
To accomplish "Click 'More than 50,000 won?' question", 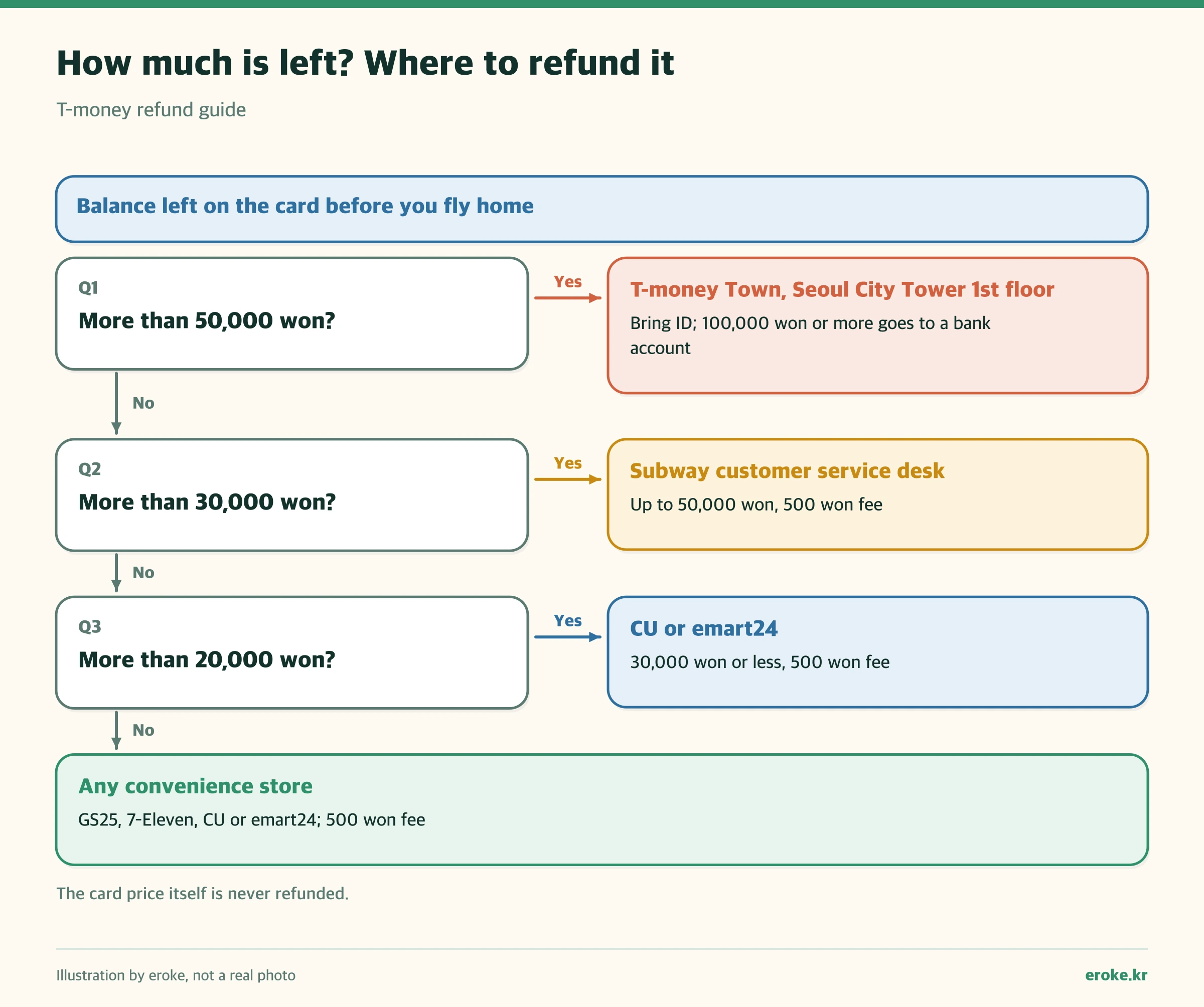I will pyautogui.click(x=206, y=321).
